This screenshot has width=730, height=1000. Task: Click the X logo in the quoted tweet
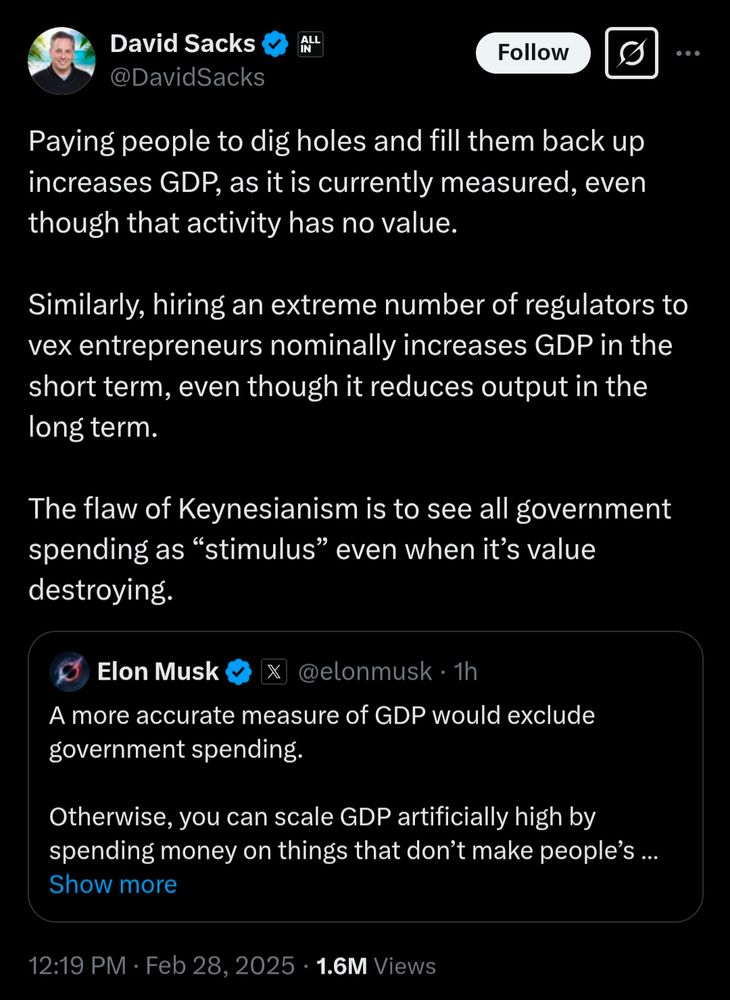[274, 672]
